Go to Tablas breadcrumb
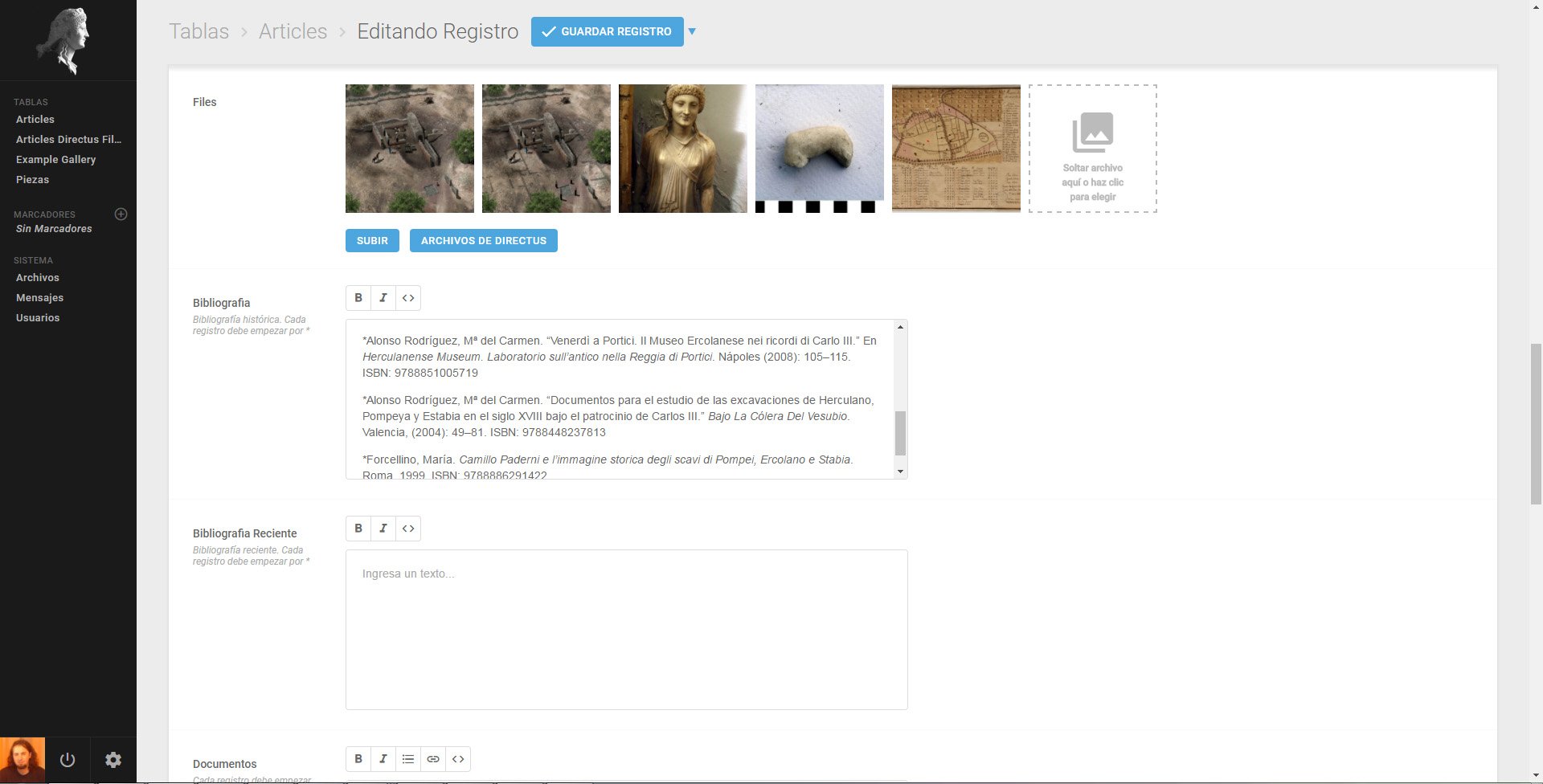Image resolution: width=1543 pixels, height=784 pixels. (x=199, y=31)
